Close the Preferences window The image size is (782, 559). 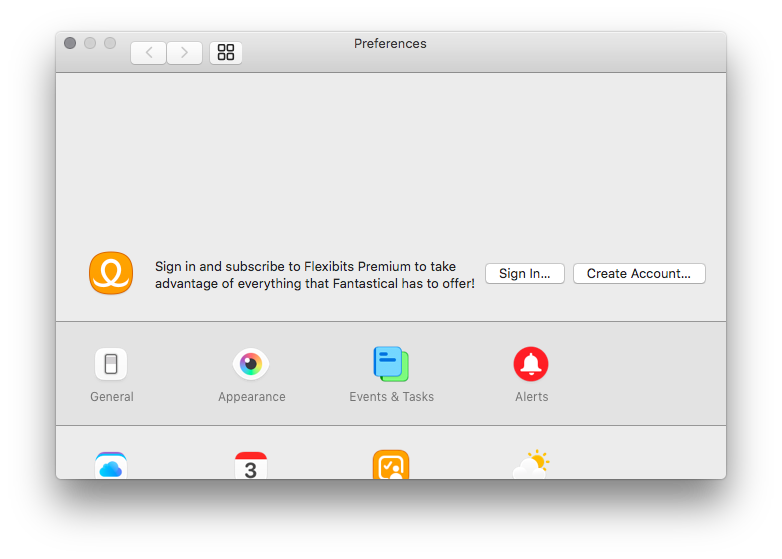pos(70,43)
